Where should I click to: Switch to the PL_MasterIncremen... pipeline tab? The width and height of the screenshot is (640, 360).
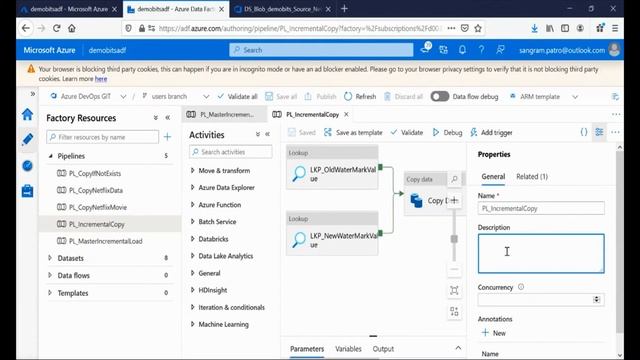223,114
